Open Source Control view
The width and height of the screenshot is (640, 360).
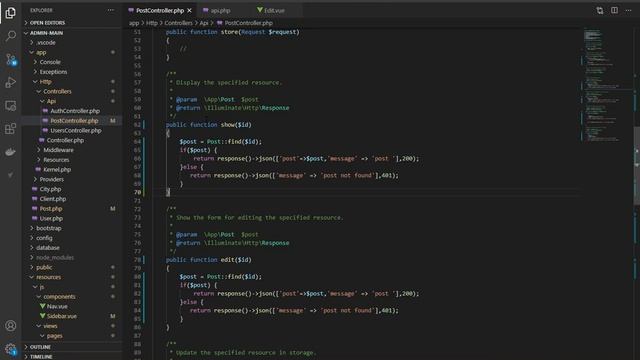click(x=11, y=60)
